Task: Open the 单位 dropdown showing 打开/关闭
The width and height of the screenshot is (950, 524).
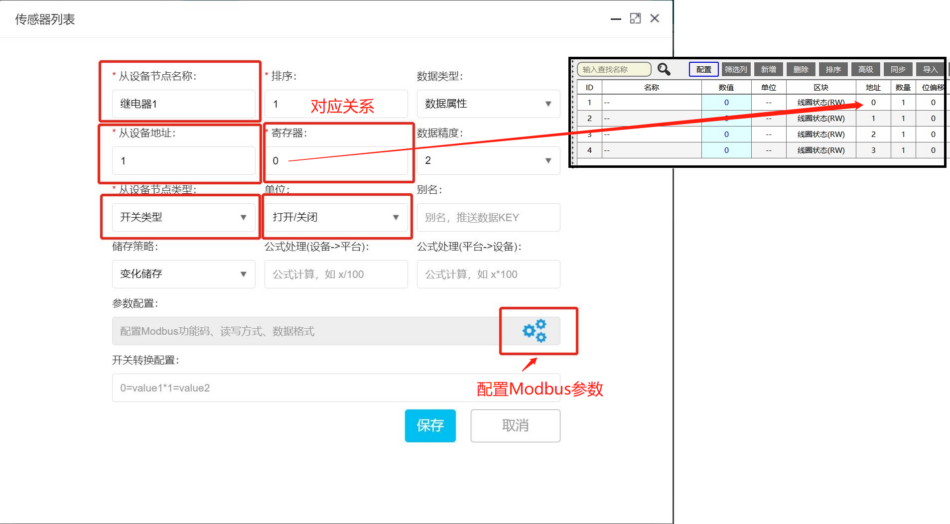Action: coord(336,217)
